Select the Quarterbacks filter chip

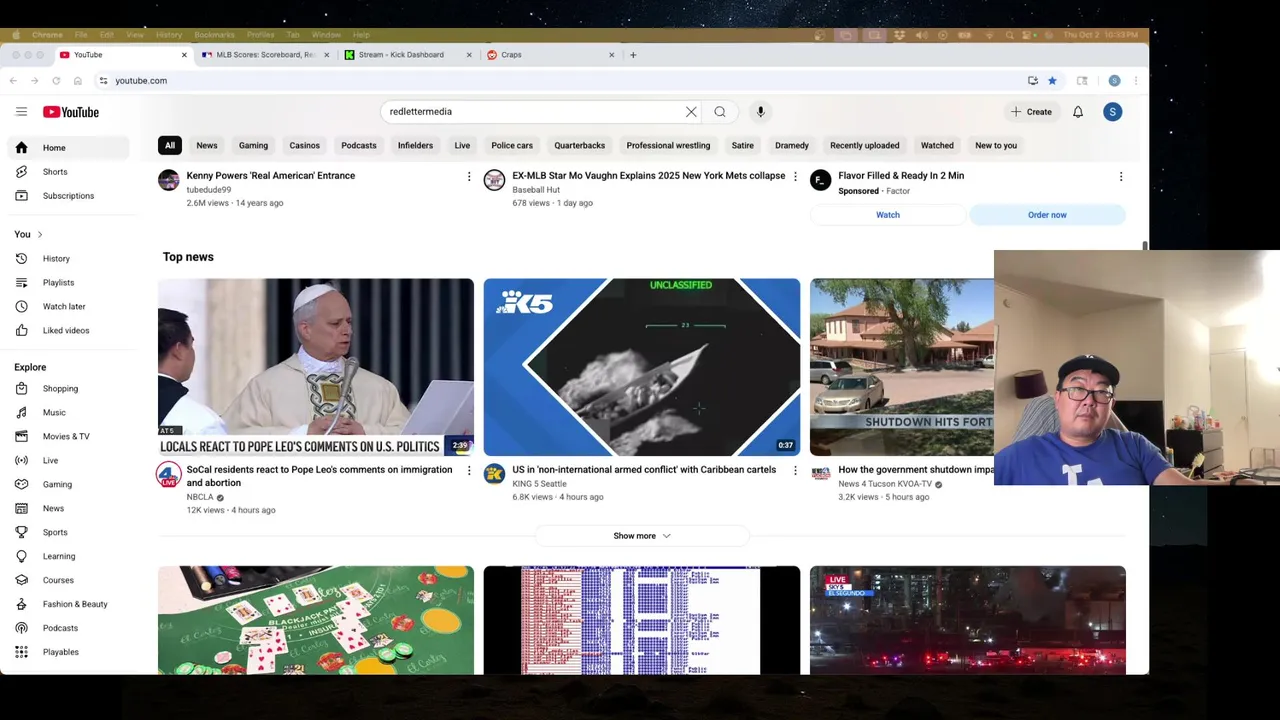[x=580, y=145]
